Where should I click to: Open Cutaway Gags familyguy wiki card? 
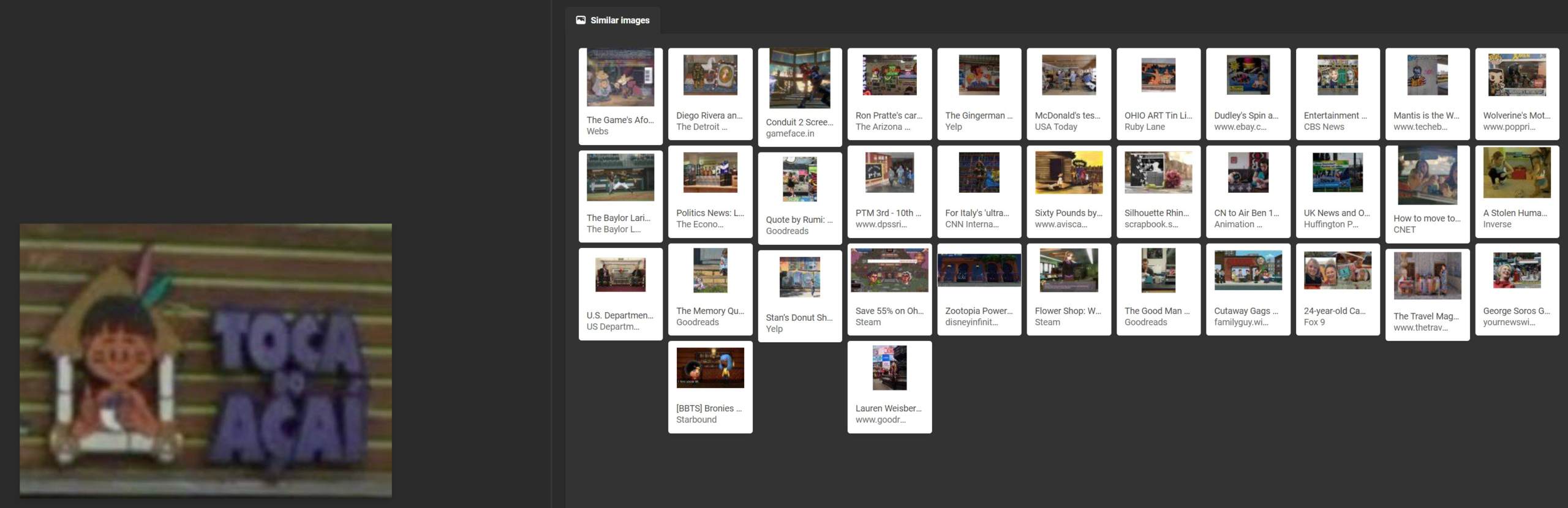tap(1248, 289)
